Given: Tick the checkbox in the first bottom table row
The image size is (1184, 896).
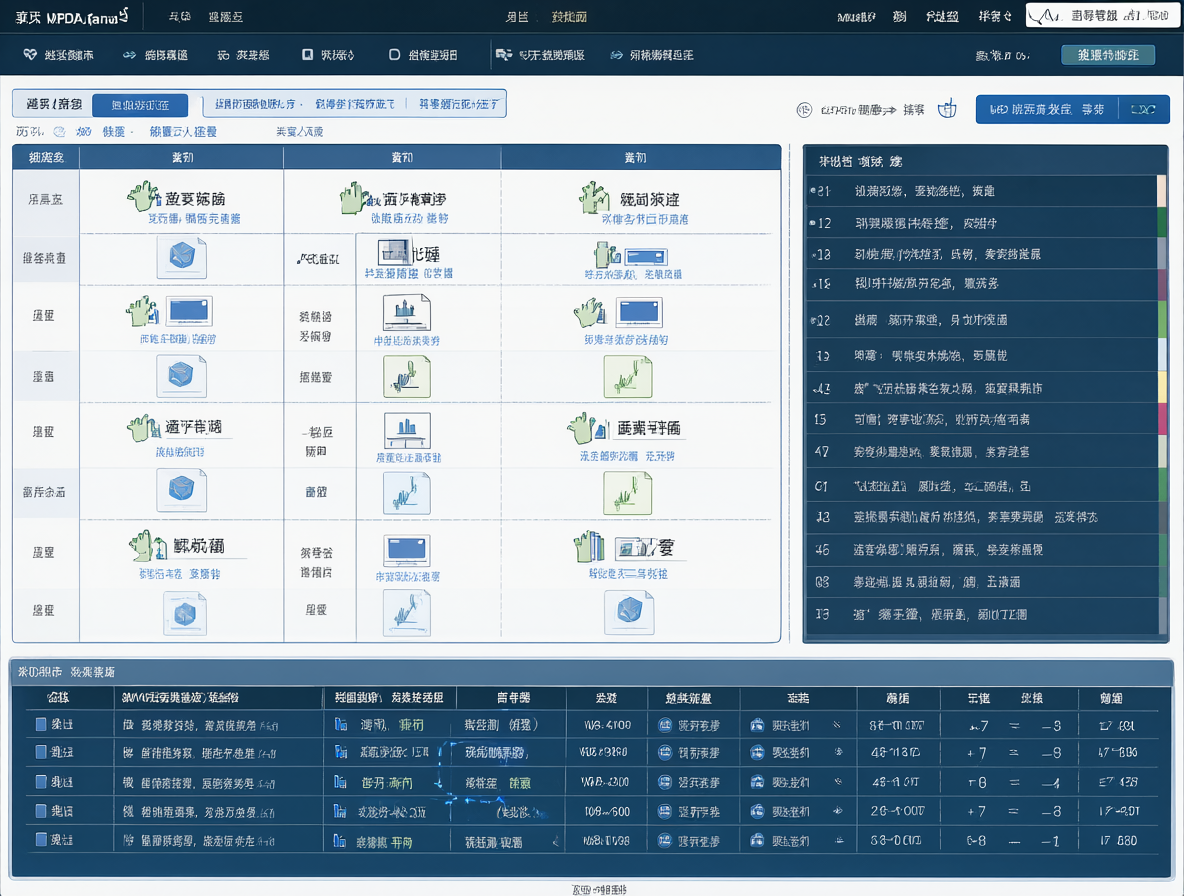Looking at the screenshot, I should pos(41,725).
